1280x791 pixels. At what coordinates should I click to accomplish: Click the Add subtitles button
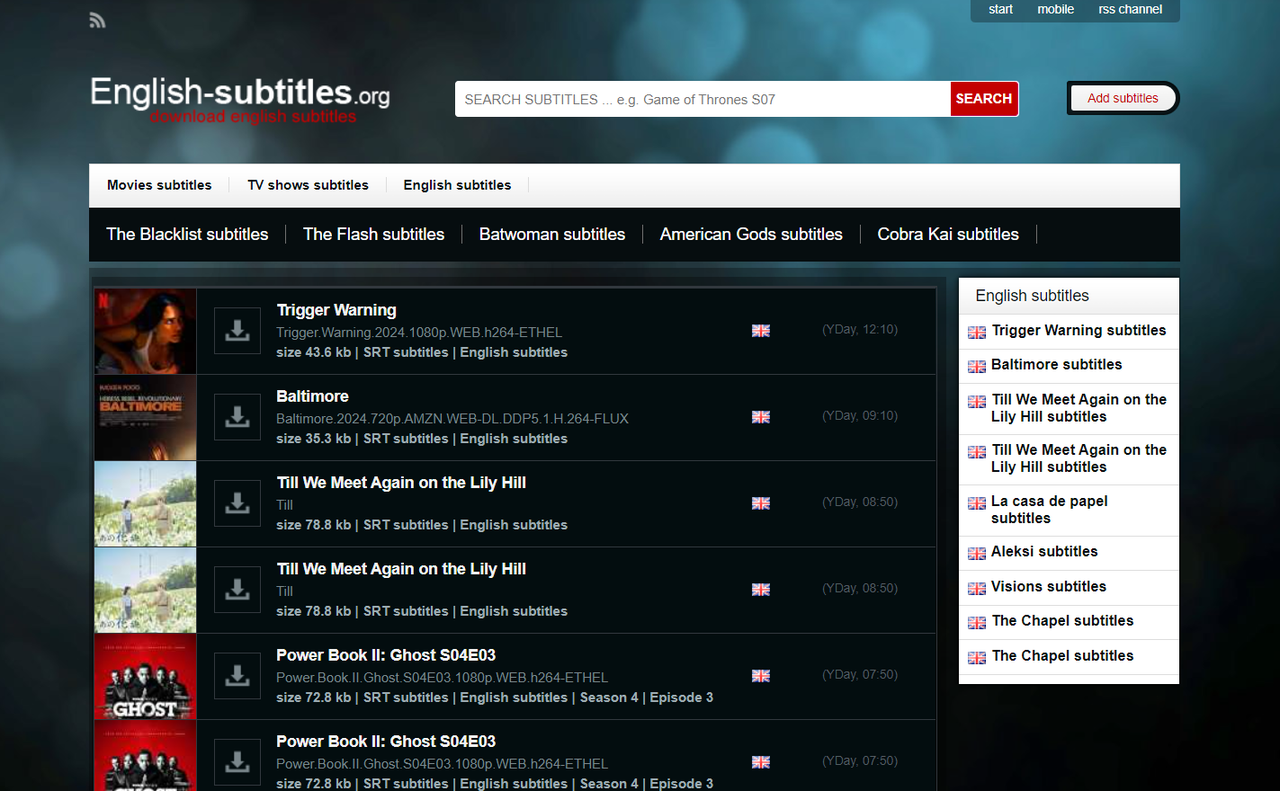tap(1122, 98)
